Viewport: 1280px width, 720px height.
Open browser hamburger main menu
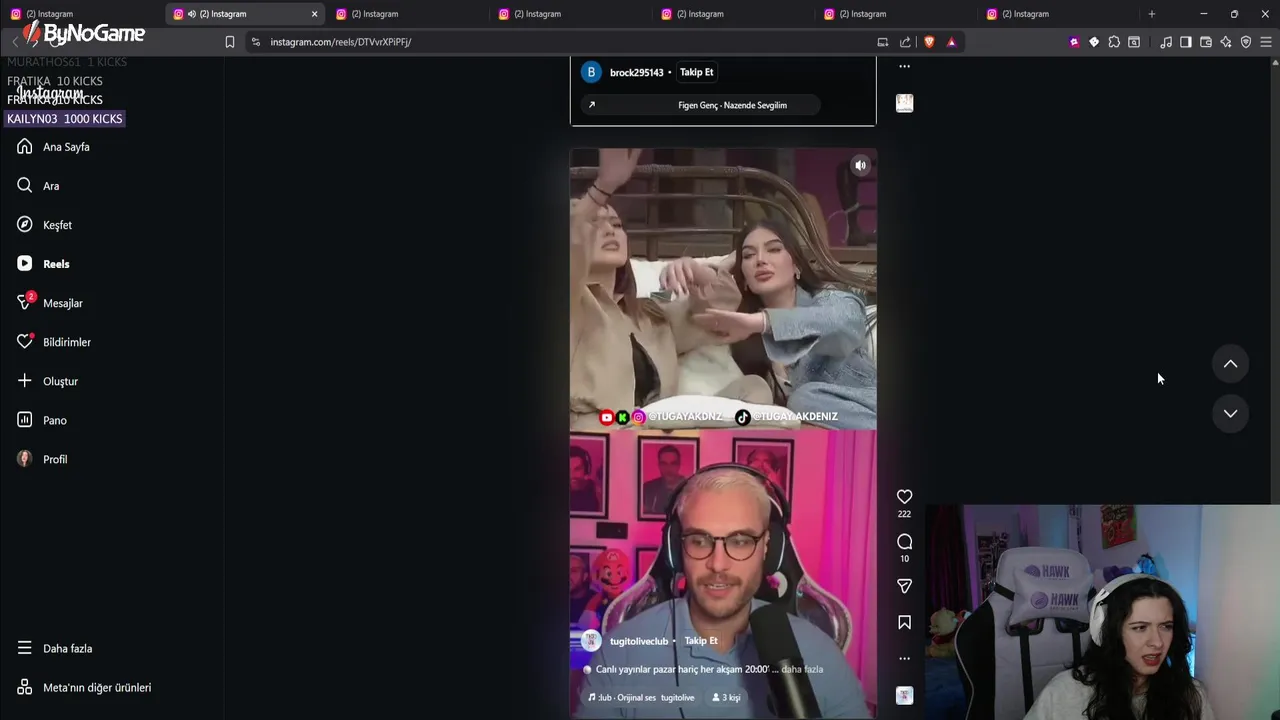[x=1266, y=42]
